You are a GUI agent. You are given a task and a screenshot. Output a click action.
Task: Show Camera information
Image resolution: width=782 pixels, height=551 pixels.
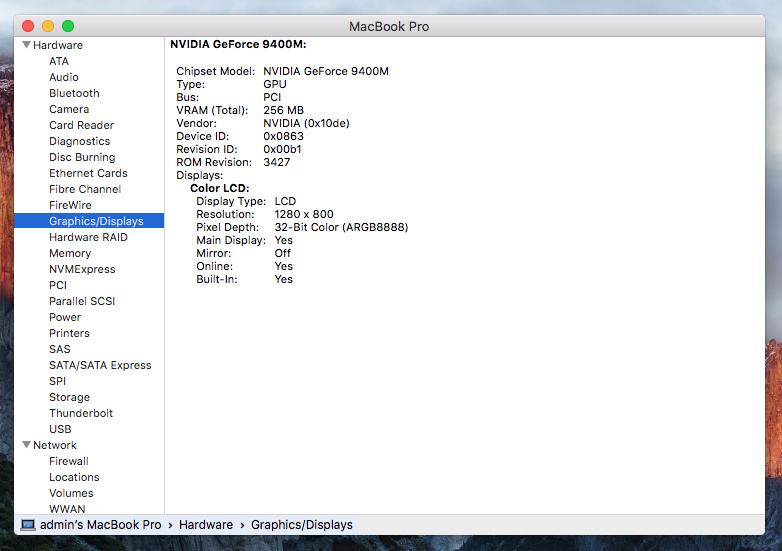[x=69, y=109]
